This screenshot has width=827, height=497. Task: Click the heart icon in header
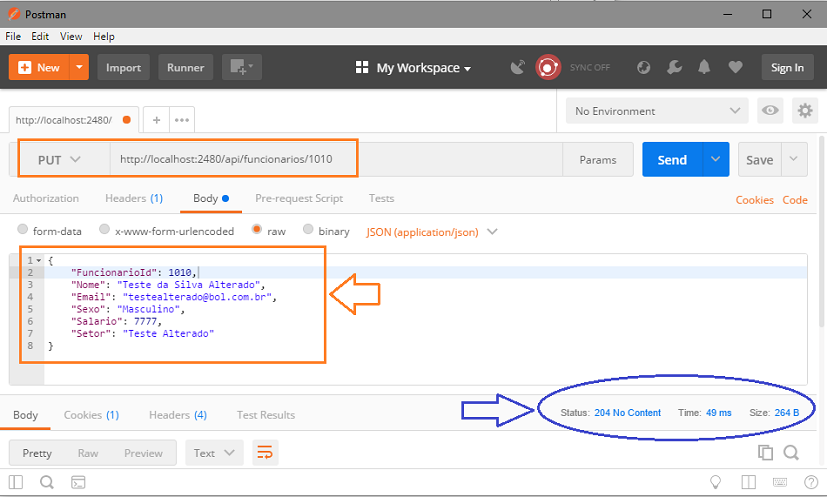(x=735, y=68)
